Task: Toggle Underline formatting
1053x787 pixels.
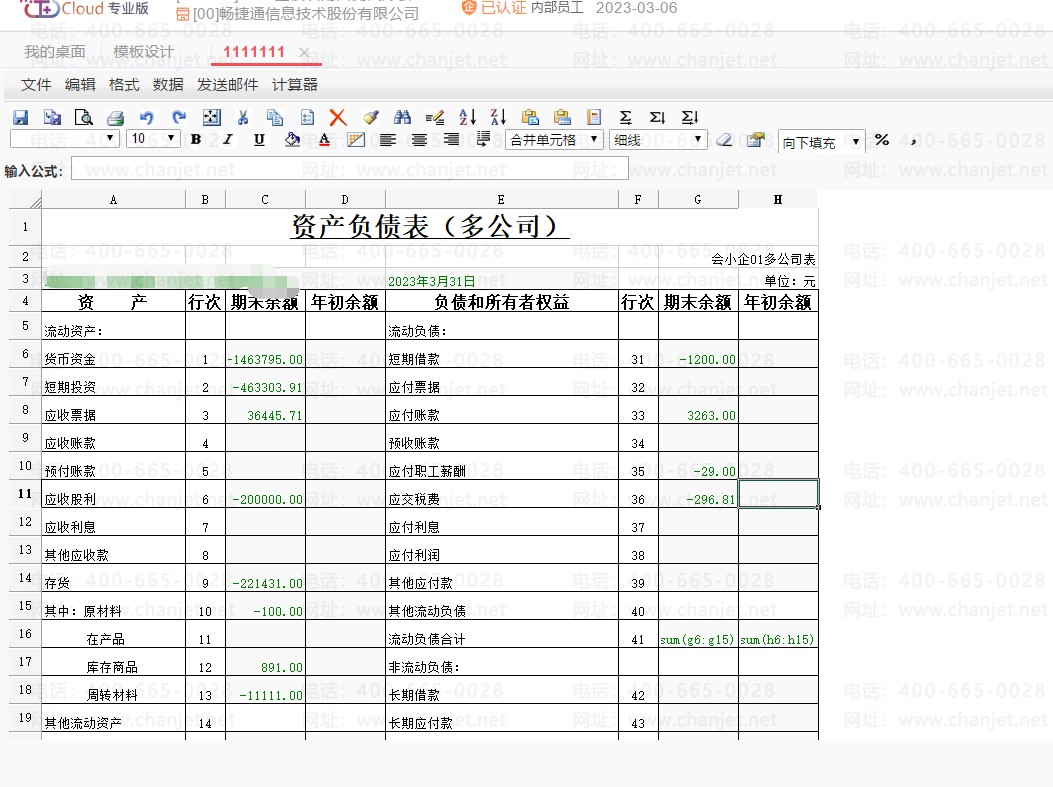Action: pyautogui.click(x=259, y=139)
